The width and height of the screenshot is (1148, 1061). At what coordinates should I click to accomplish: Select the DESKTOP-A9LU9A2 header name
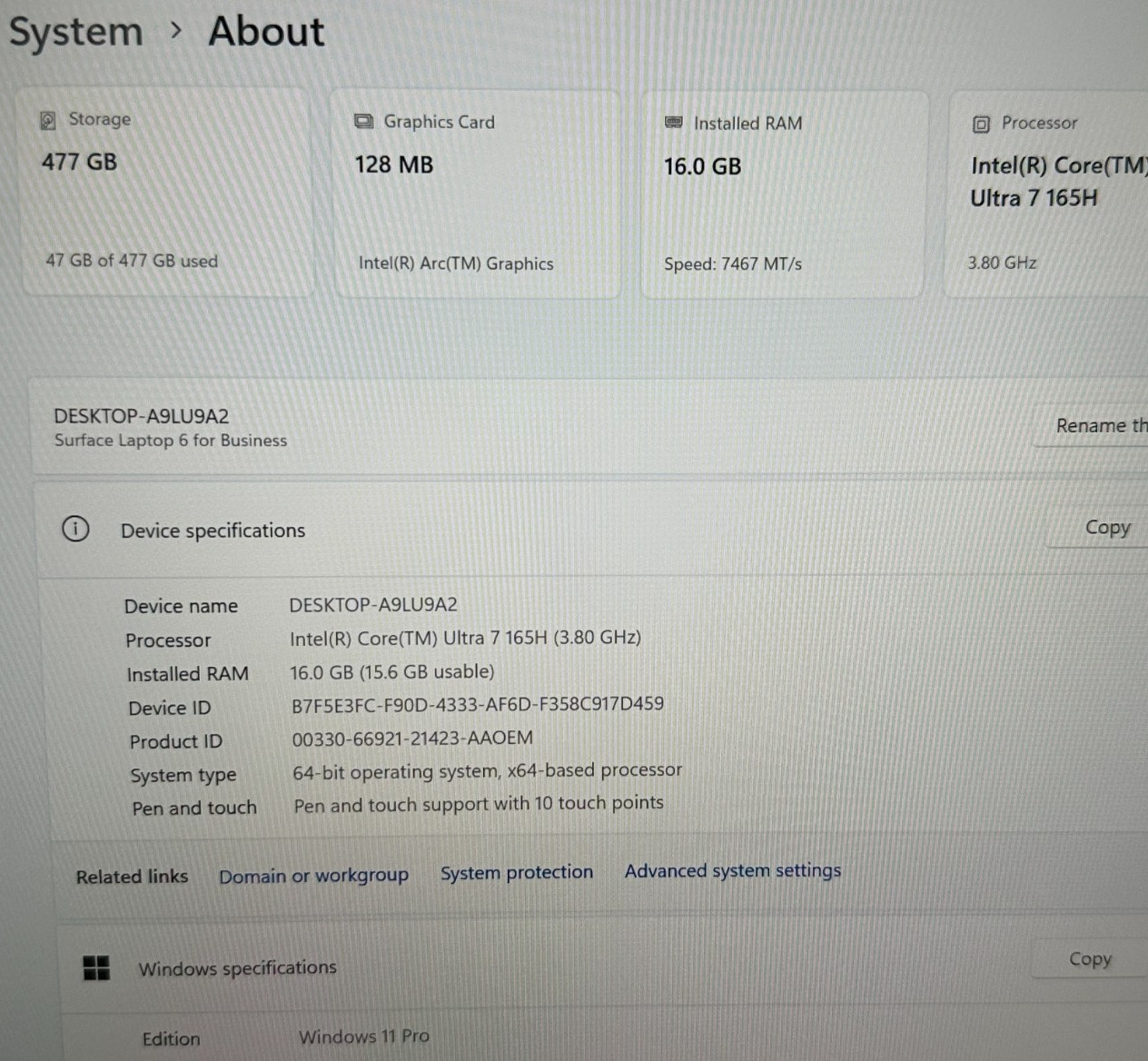142,416
